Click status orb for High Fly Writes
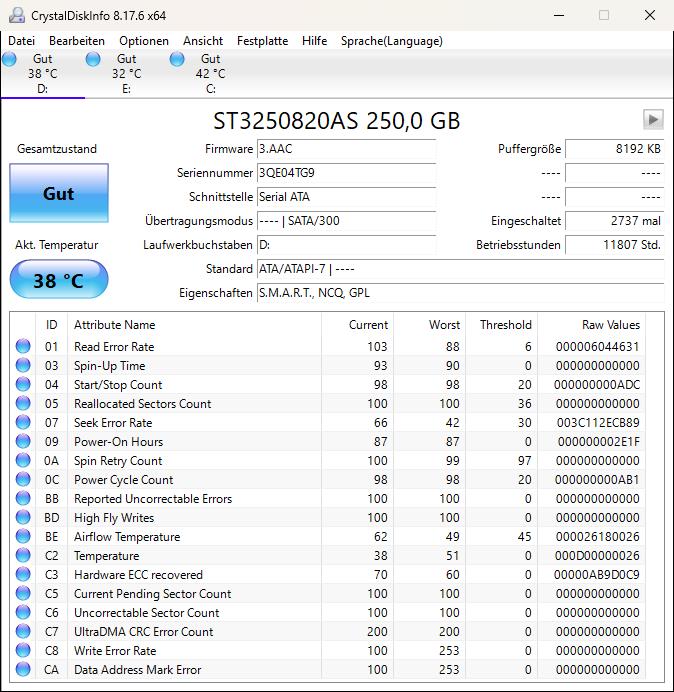 (x=23, y=517)
